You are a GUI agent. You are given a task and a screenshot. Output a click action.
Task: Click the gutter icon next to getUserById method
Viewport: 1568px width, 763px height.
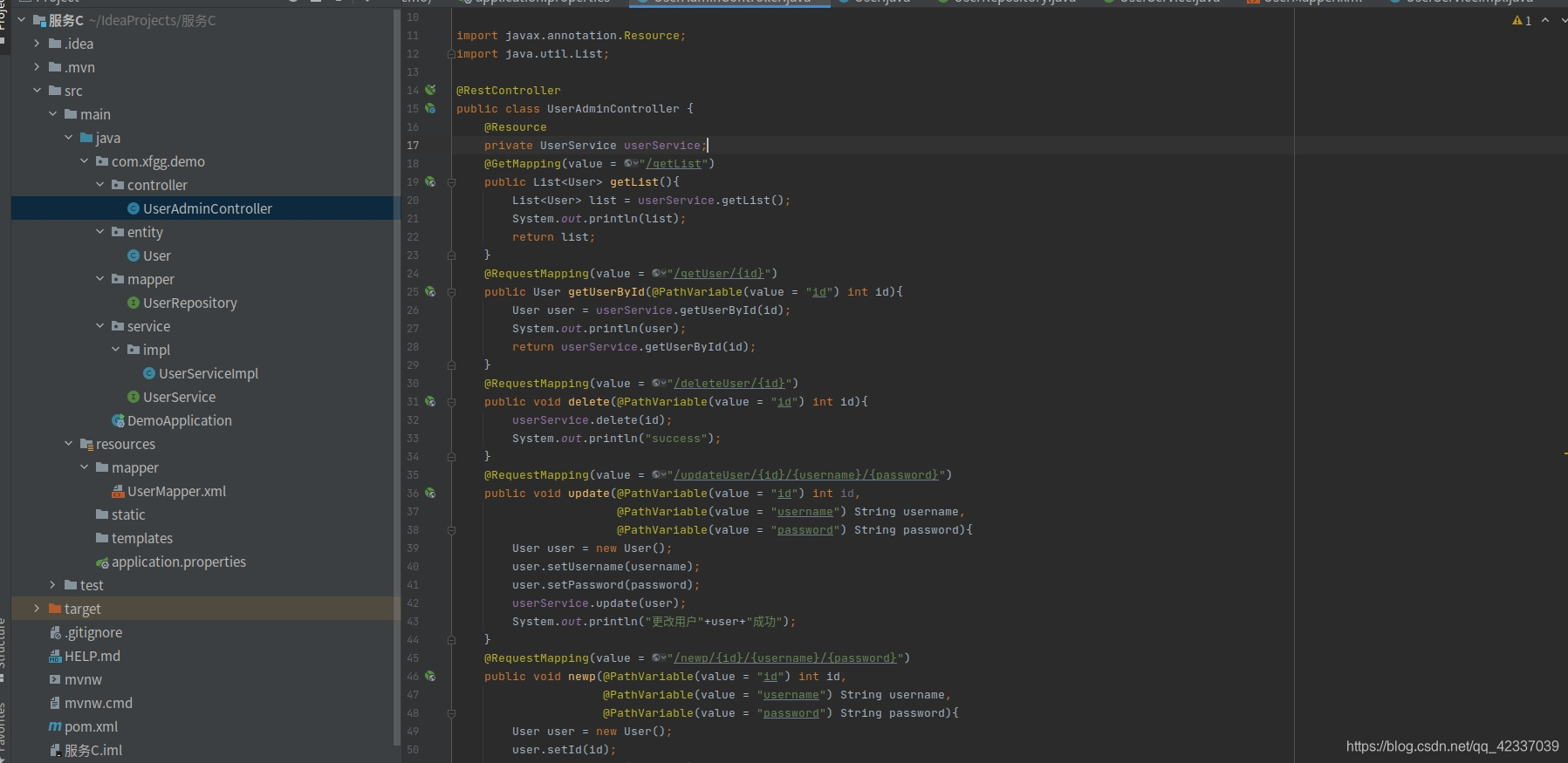click(x=430, y=291)
